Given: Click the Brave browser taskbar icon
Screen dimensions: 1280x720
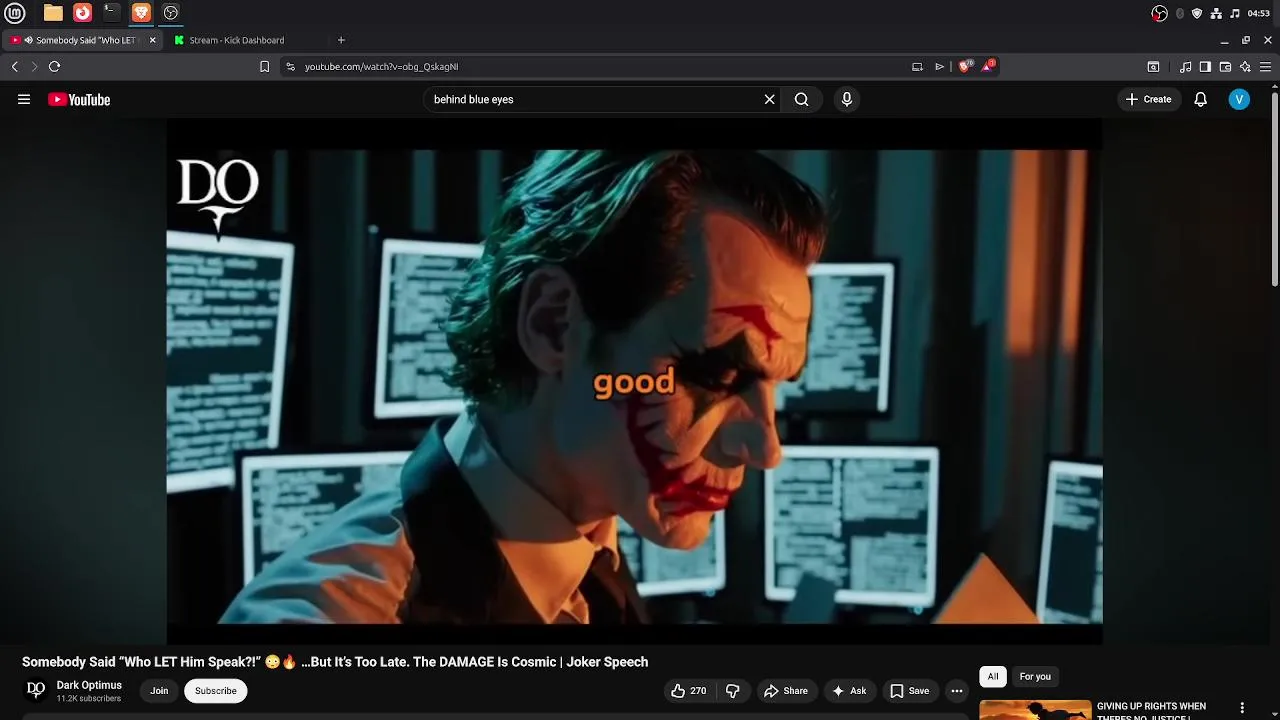Looking at the screenshot, I should pyautogui.click(x=141, y=13).
